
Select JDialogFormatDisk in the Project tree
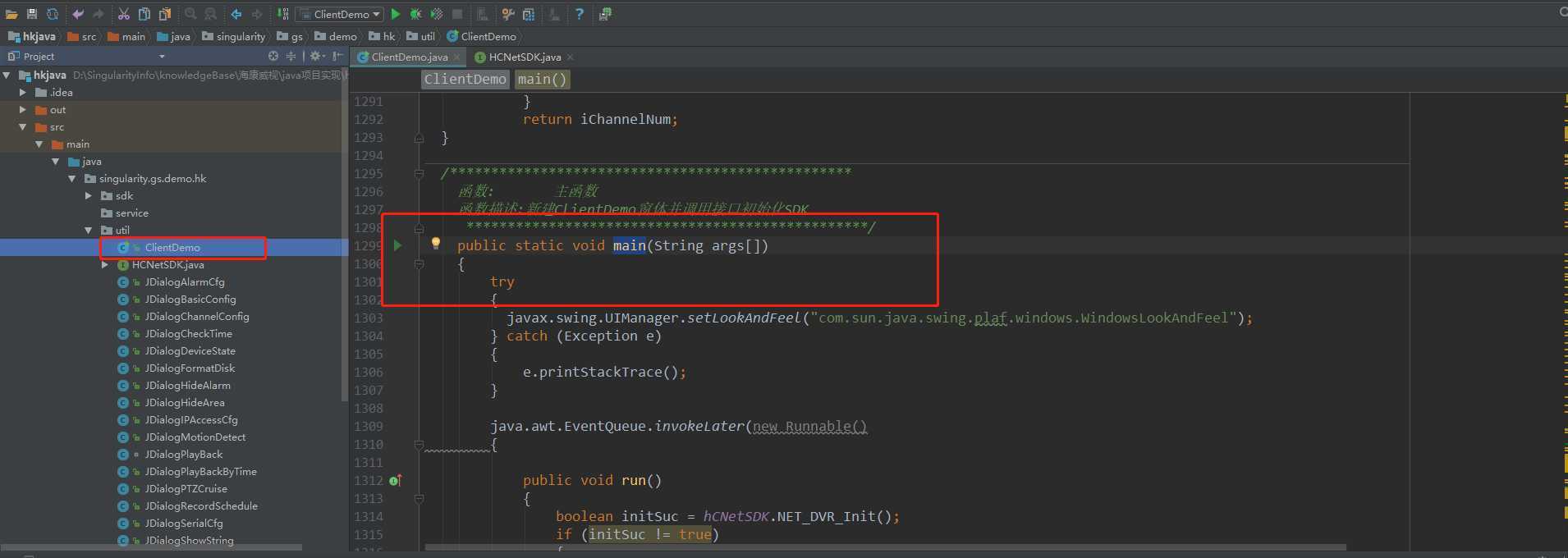(x=190, y=368)
